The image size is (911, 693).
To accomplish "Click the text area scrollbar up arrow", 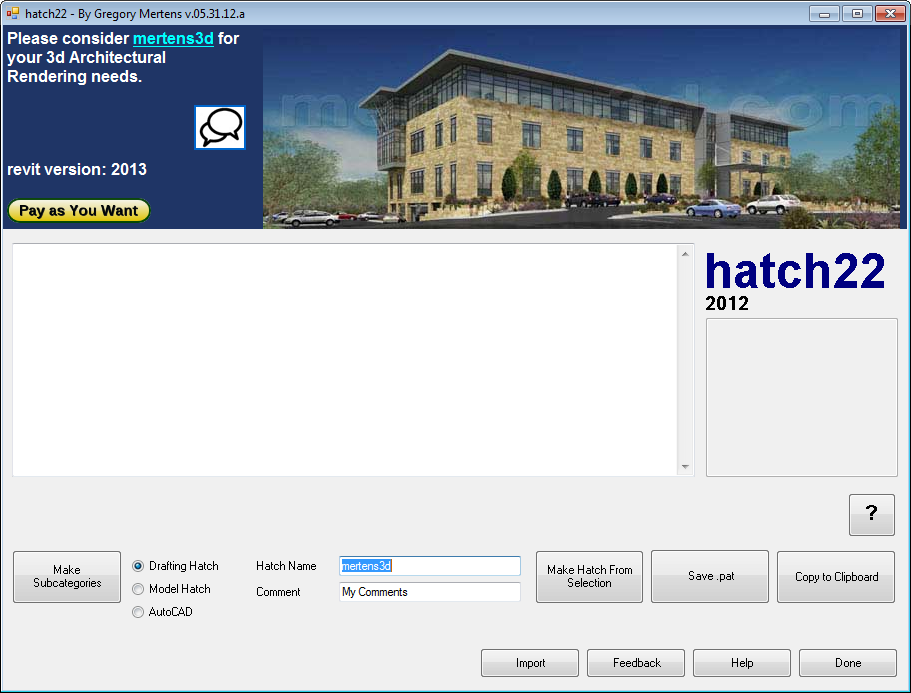I will (x=686, y=254).
